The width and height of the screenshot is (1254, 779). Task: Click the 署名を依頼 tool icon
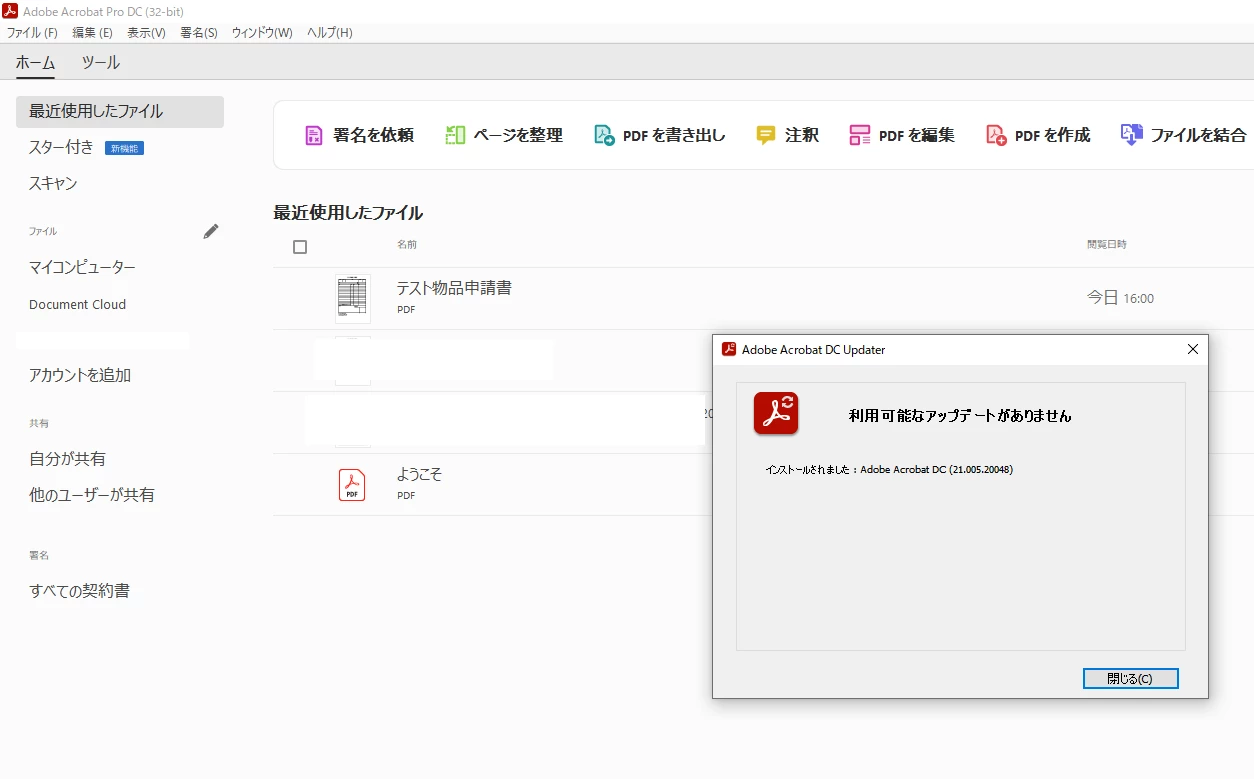[x=314, y=135]
